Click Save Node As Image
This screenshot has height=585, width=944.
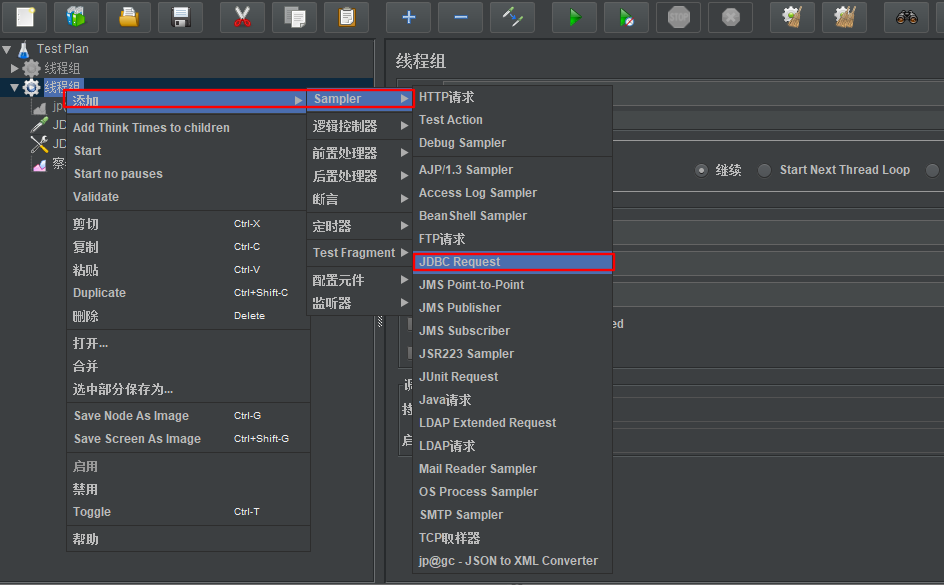tap(188, 416)
